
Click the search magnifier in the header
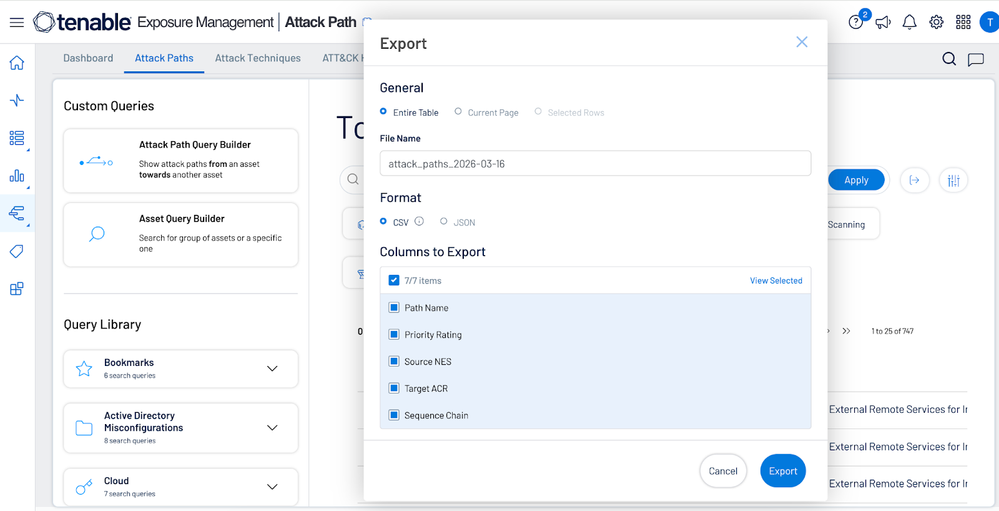tap(949, 59)
